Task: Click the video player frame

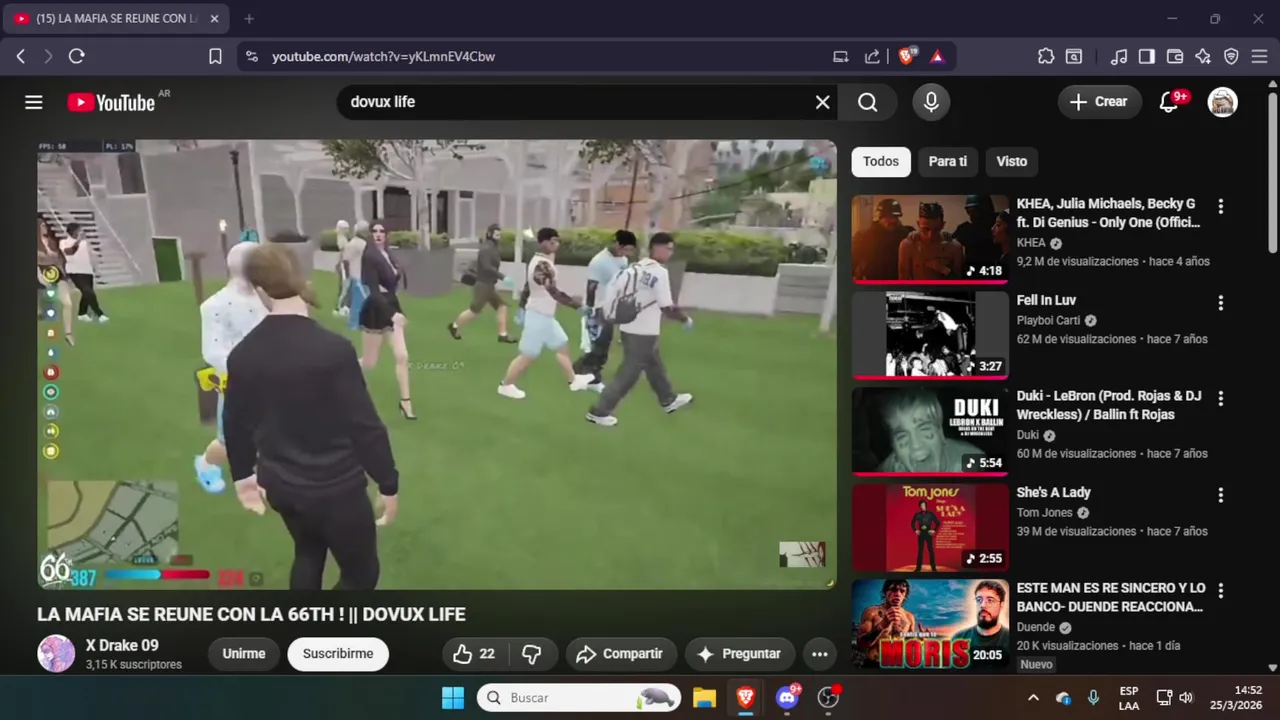Action: (437, 364)
